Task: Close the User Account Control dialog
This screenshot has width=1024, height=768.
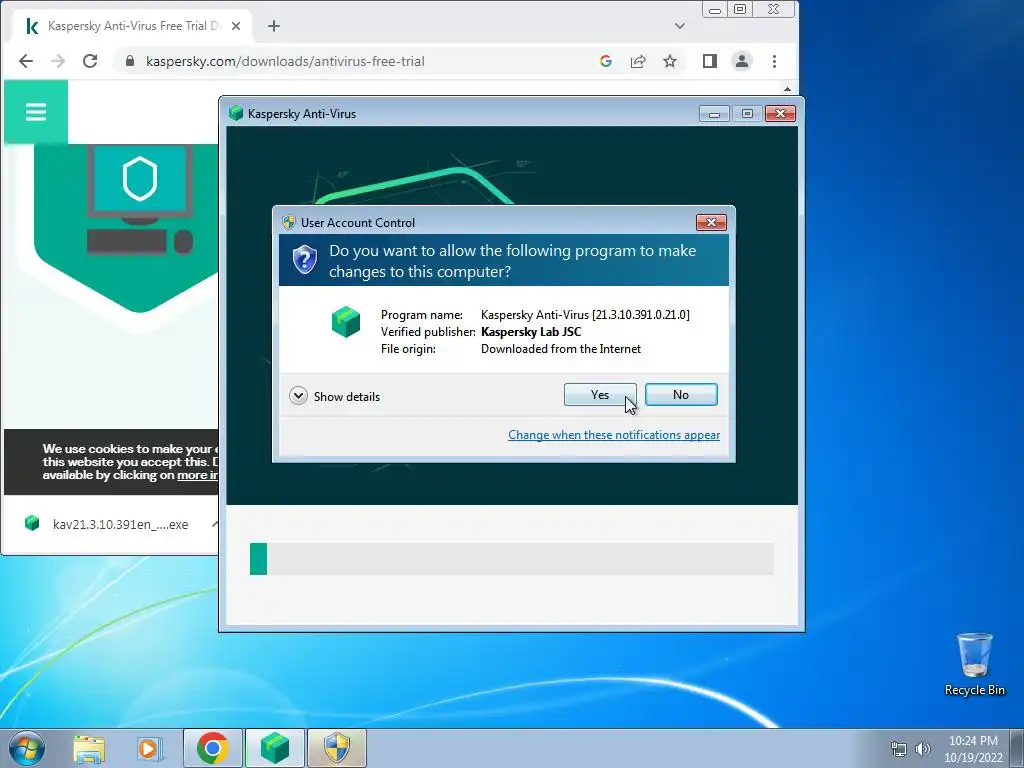Action: point(711,223)
